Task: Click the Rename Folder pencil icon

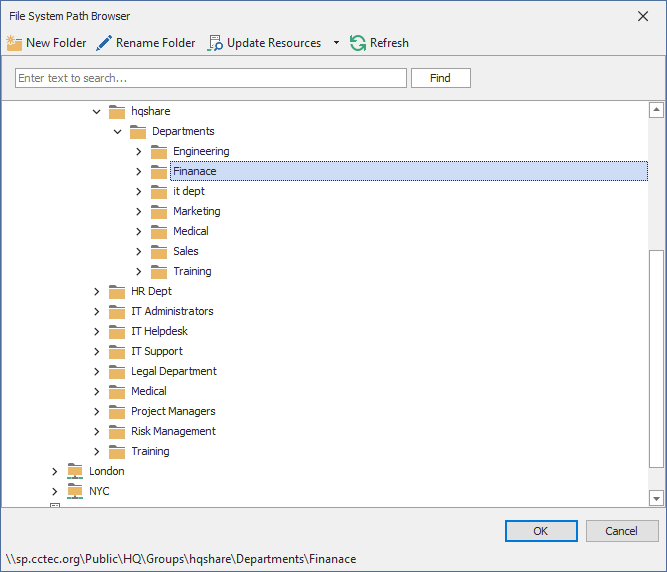Action: (104, 43)
